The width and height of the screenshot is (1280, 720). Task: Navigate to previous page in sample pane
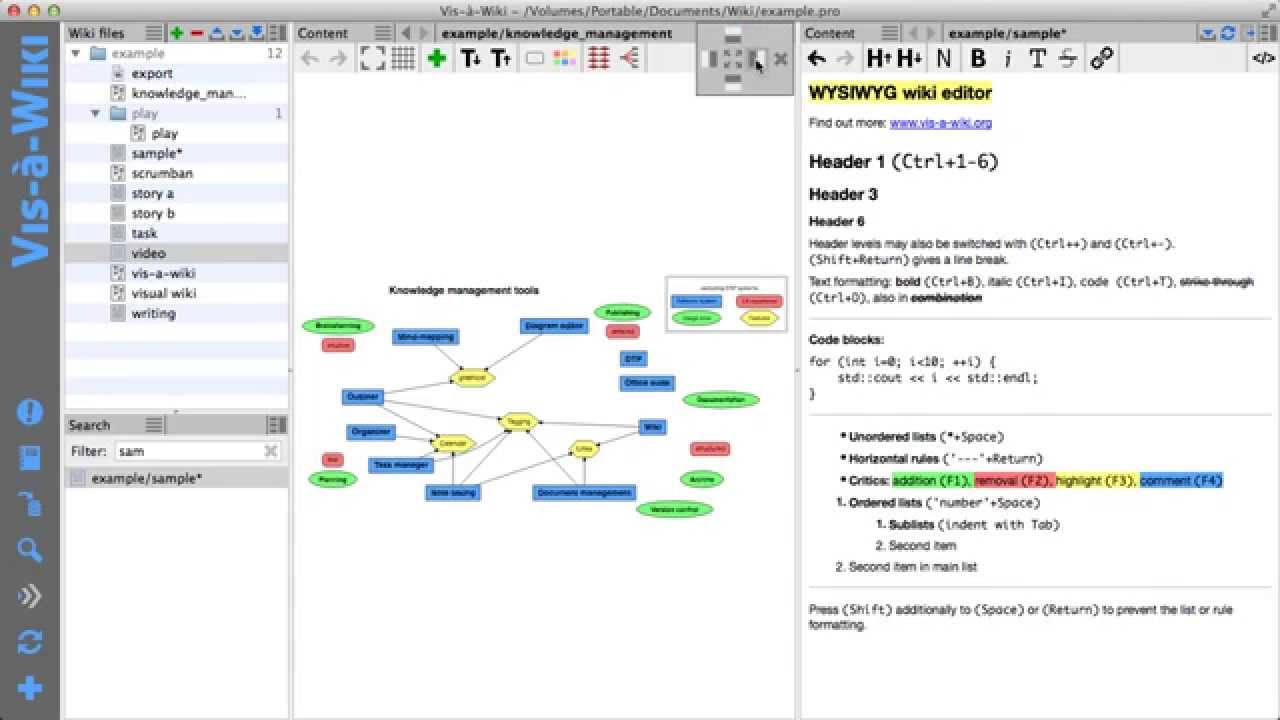(x=915, y=33)
